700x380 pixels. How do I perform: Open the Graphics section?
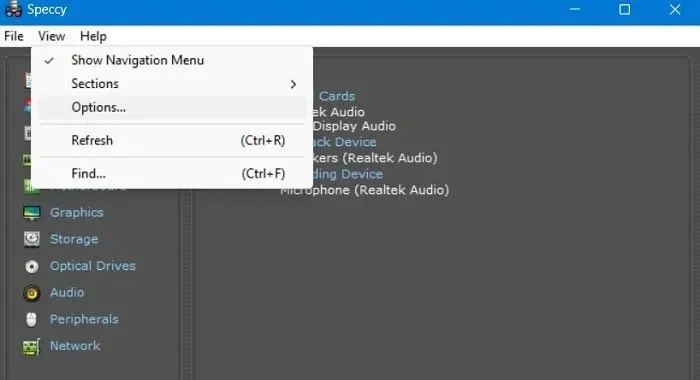(x=77, y=213)
